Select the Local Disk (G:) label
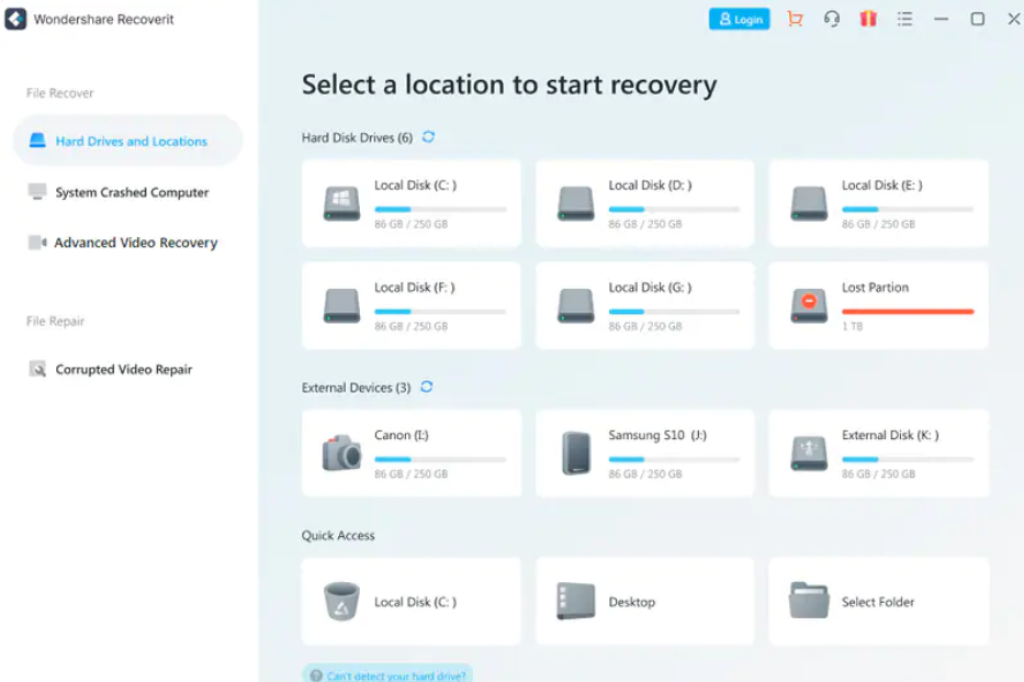This screenshot has height=682, width=1024. pos(650,287)
